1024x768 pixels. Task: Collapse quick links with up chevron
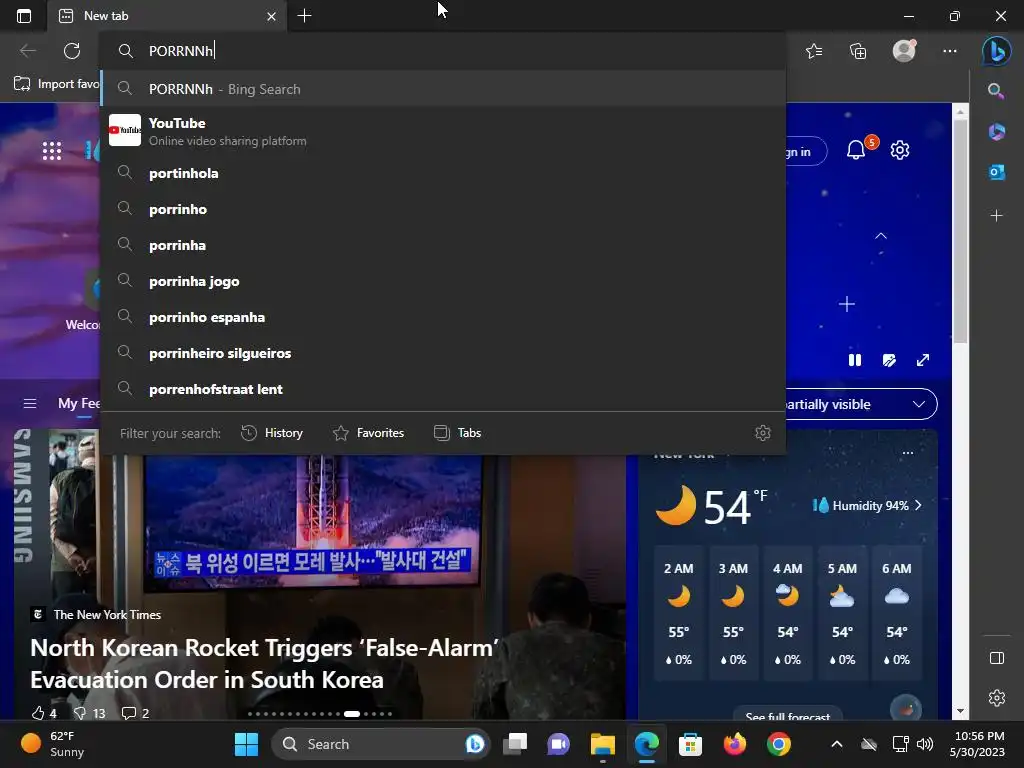pos(881,236)
